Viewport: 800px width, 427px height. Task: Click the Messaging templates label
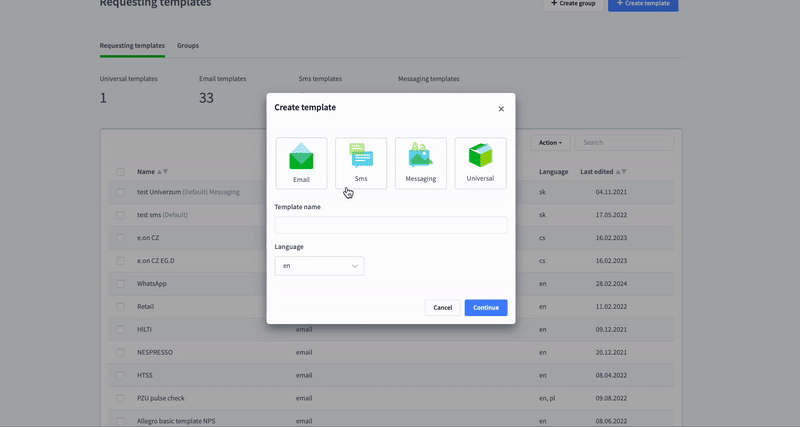point(429,79)
